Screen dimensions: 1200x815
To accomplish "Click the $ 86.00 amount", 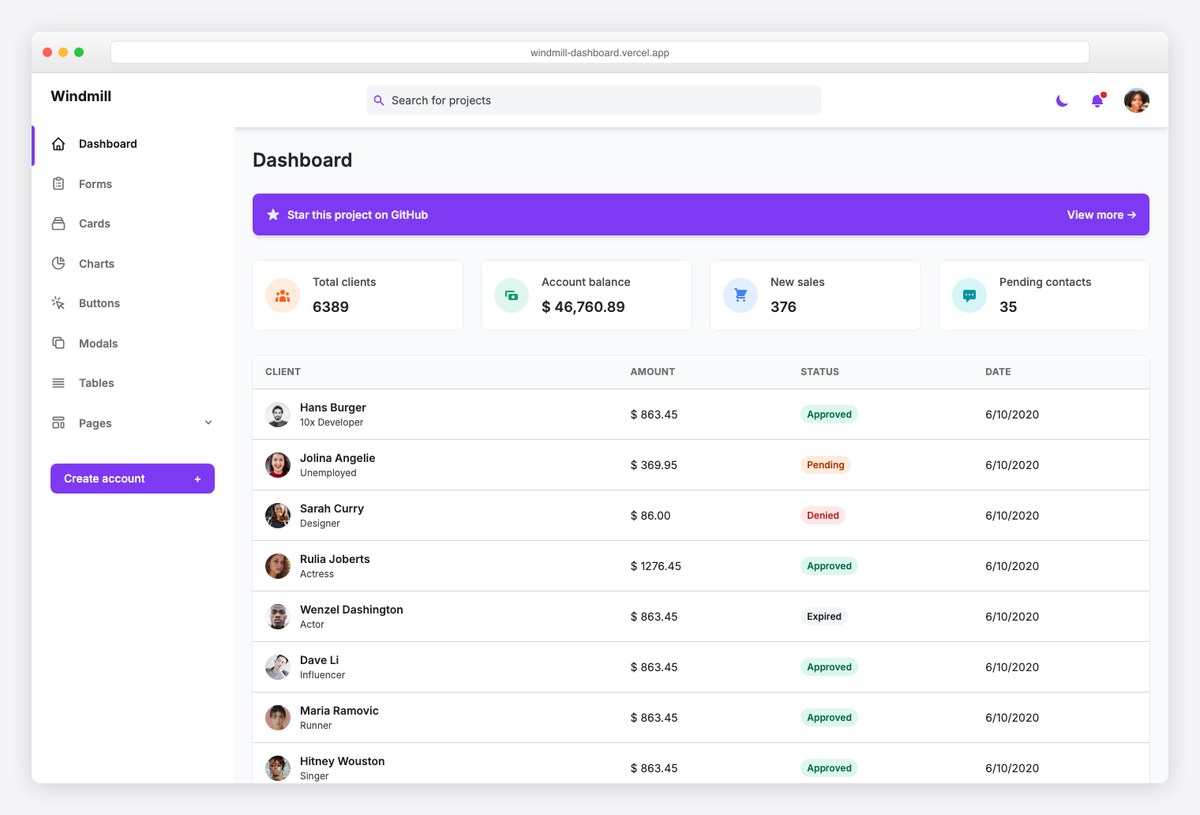I will pyautogui.click(x=650, y=515).
